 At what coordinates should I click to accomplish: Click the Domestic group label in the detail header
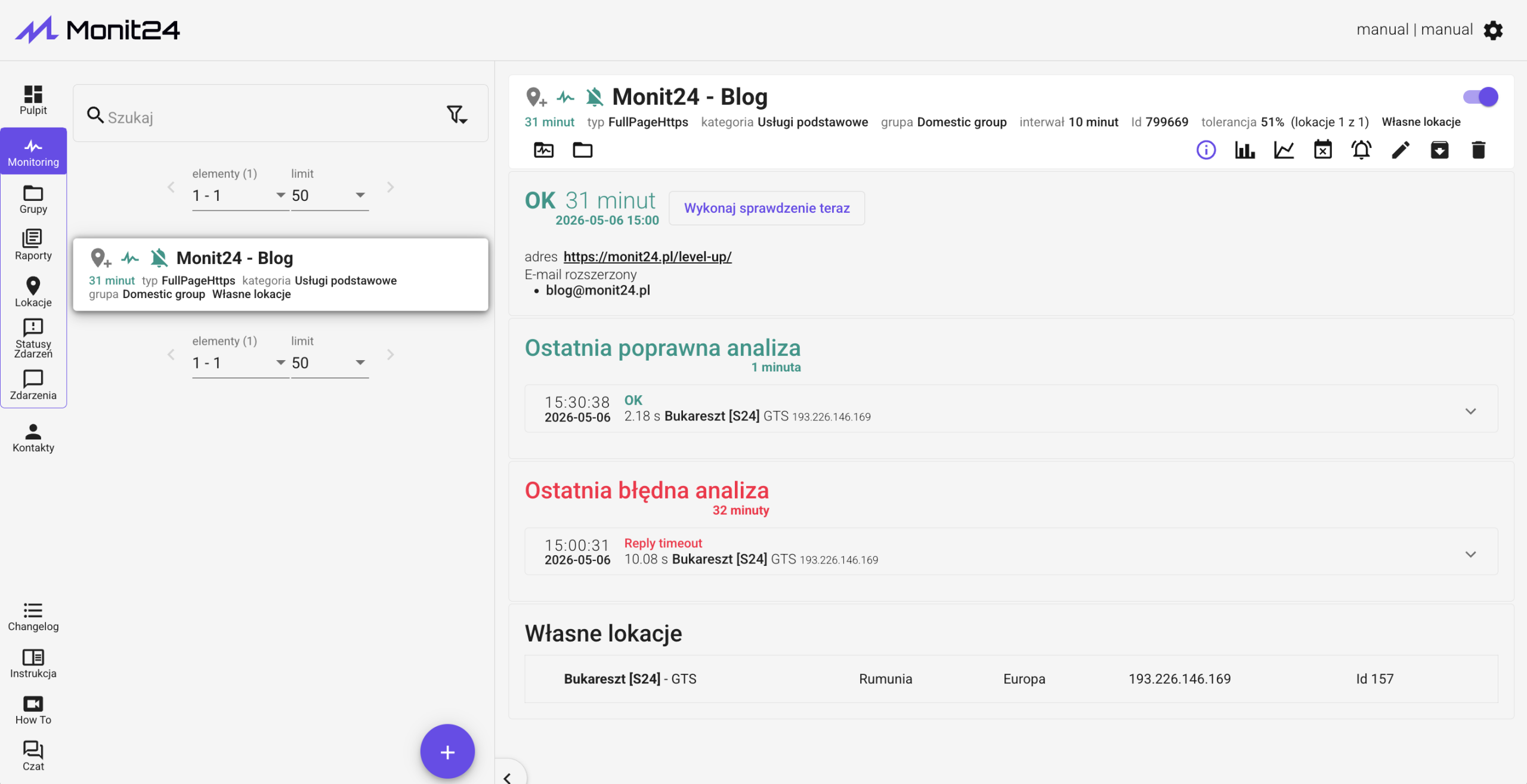pyautogui.click(x=962, y=122)
